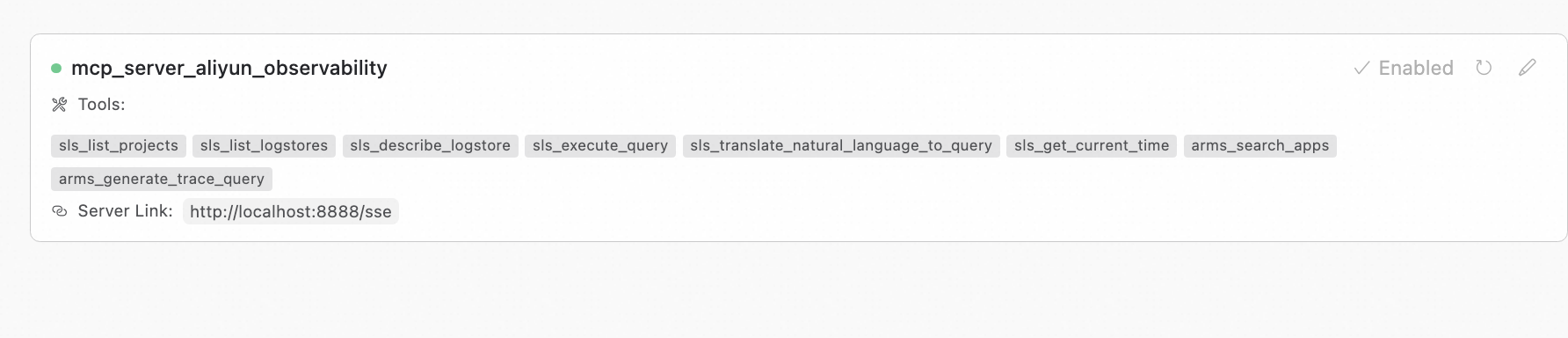Click the chain link icon
This screenshot has width=1568, height=338.
click(x=59, y=211)
